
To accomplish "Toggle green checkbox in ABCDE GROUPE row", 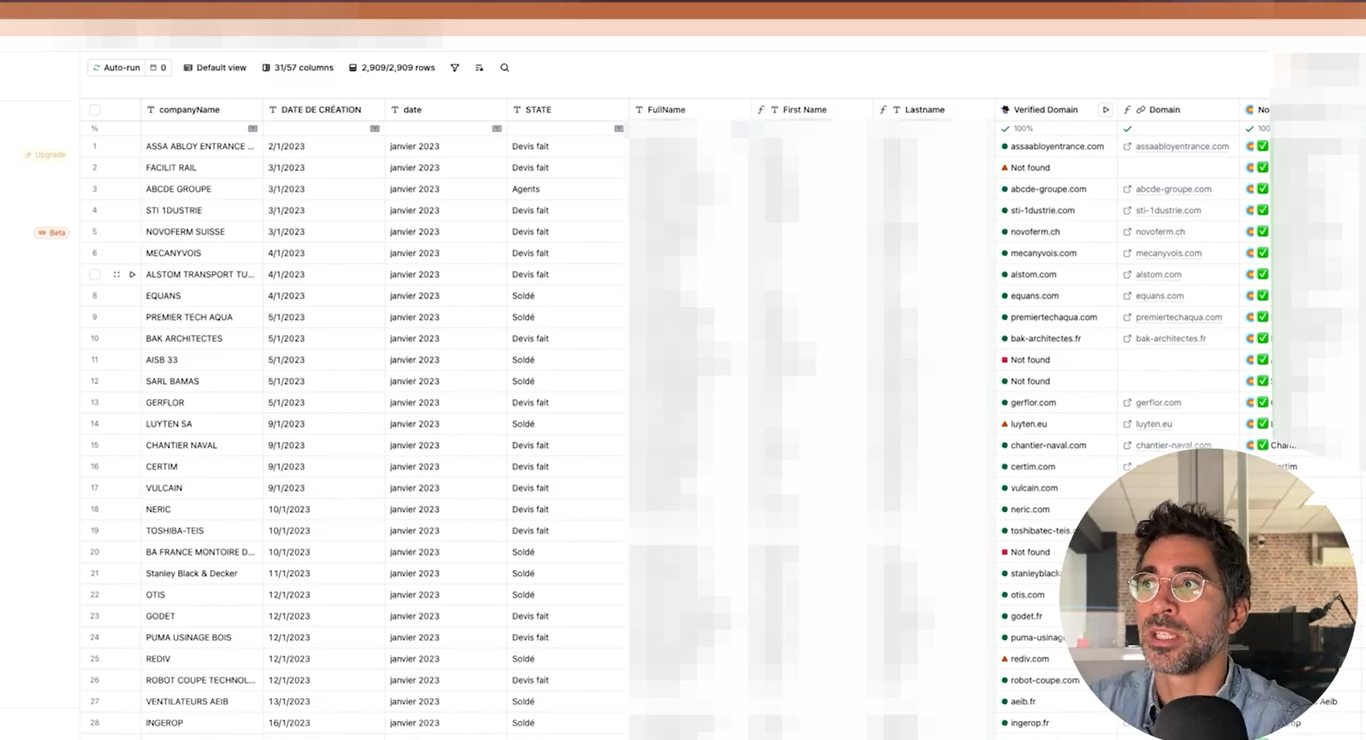I will pos(1263,189).
